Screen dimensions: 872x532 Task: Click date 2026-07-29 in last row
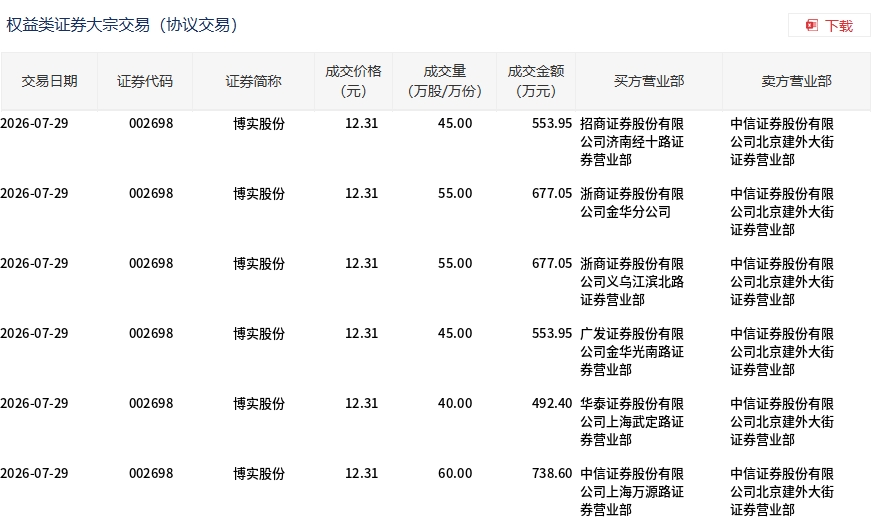coord(34,474)
